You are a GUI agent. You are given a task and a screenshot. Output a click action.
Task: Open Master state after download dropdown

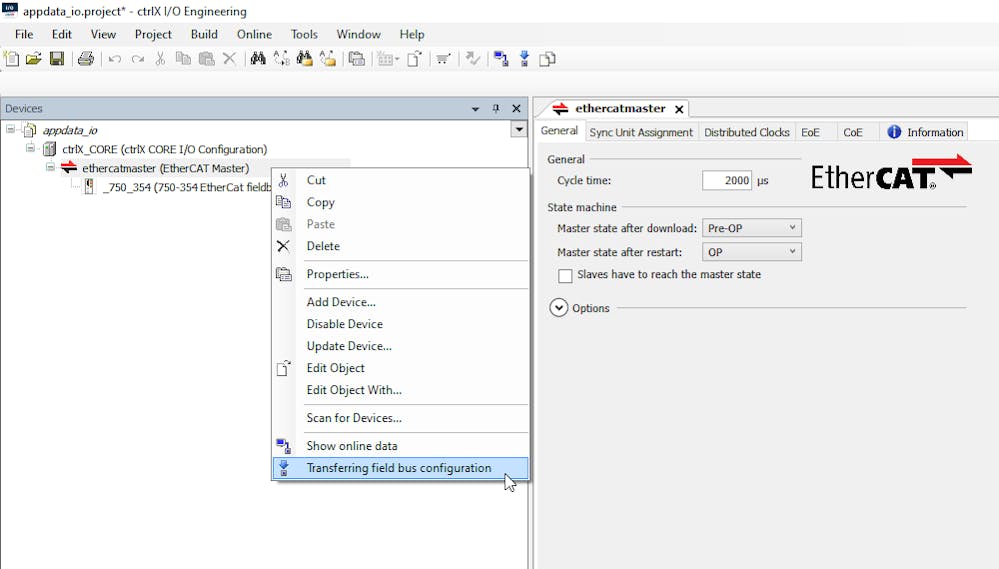click(752, 228)
